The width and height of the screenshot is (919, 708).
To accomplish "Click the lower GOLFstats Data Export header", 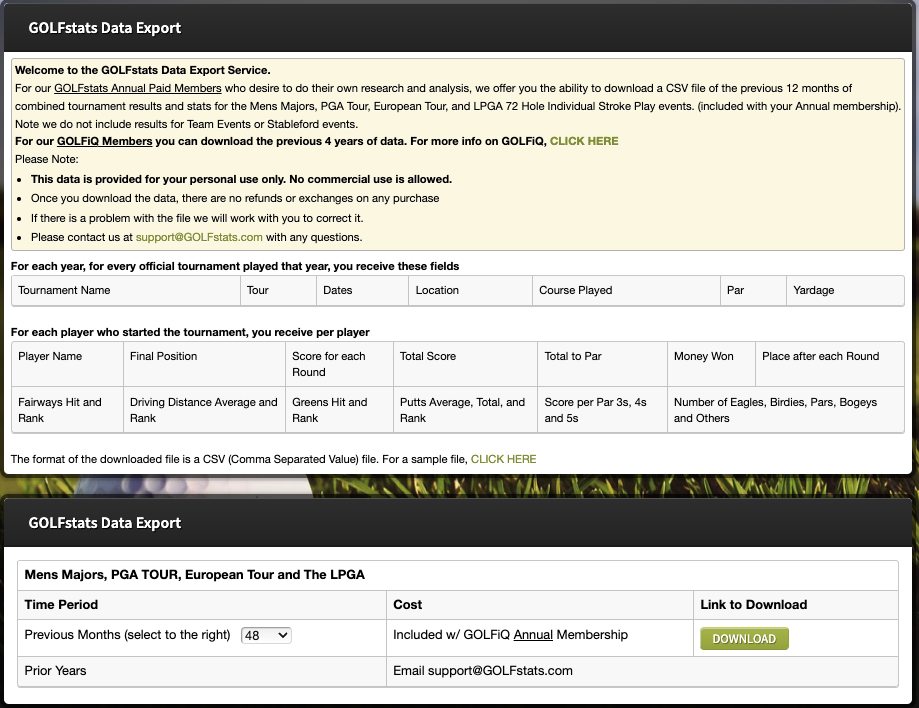I will (x=105, y=523).
